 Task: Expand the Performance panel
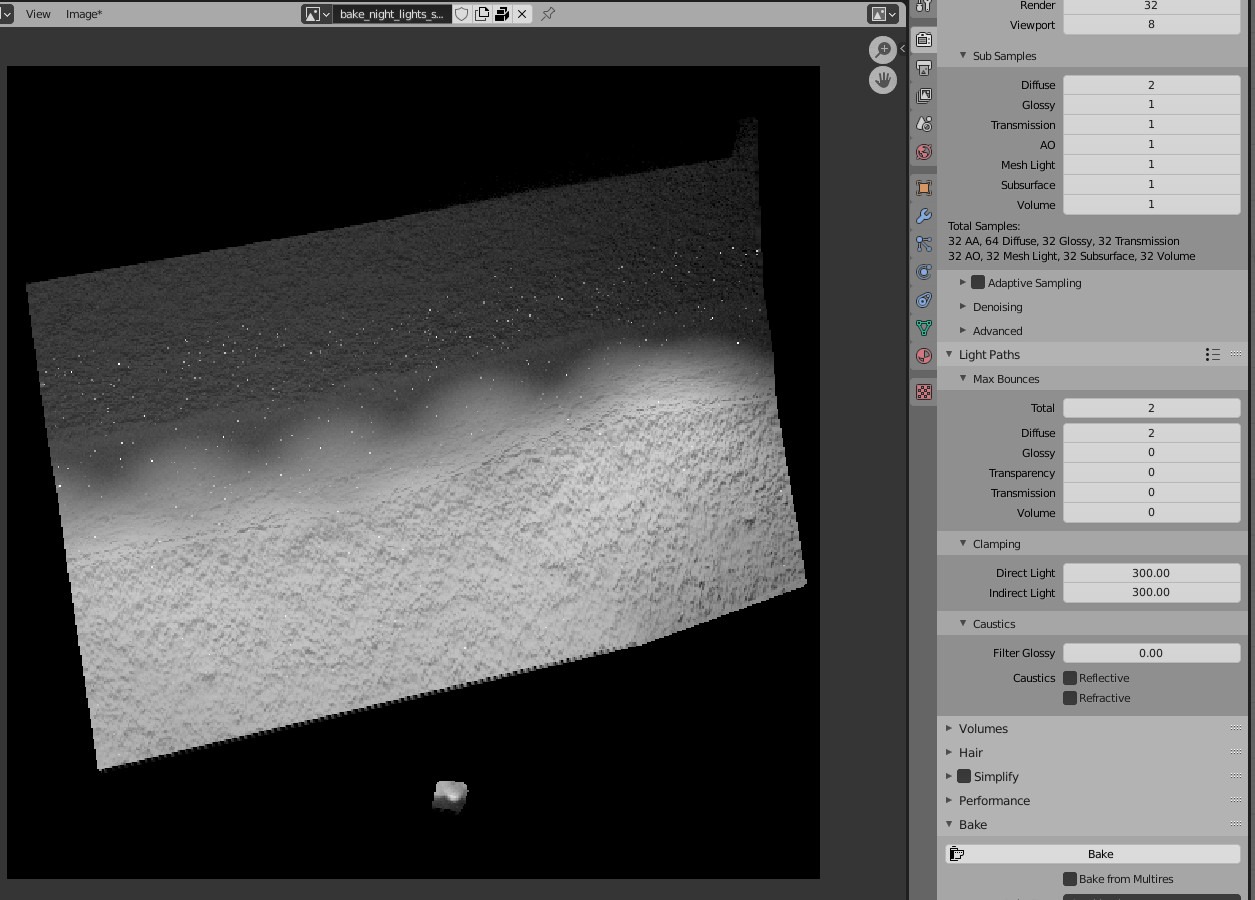point(949,800)
